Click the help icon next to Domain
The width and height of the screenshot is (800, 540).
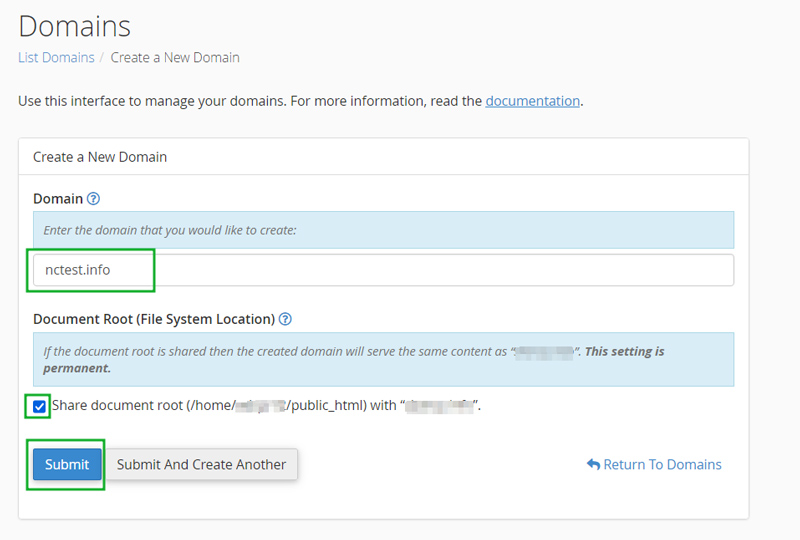[94, 199]
